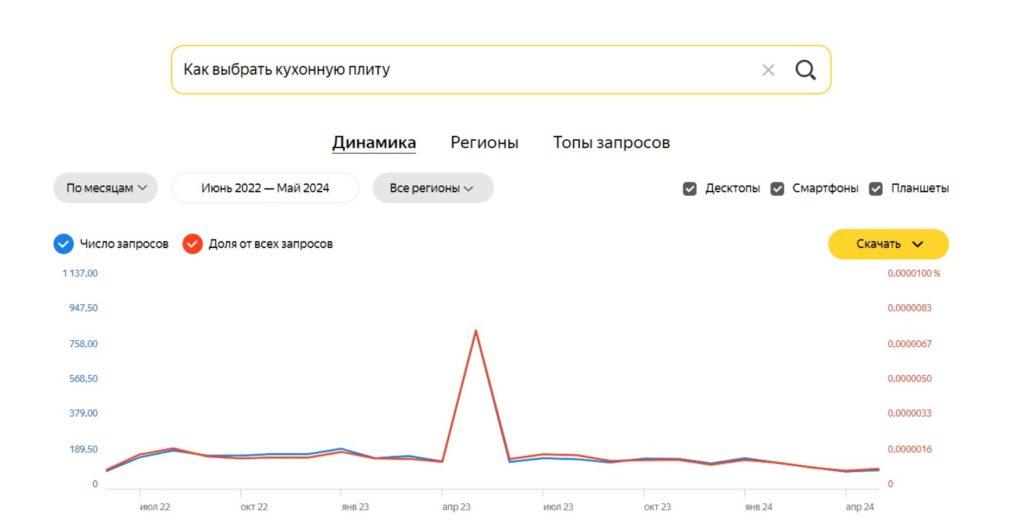Click the 379,00 left axis value
Screen dimensions: 1024x531
(84, 413)
